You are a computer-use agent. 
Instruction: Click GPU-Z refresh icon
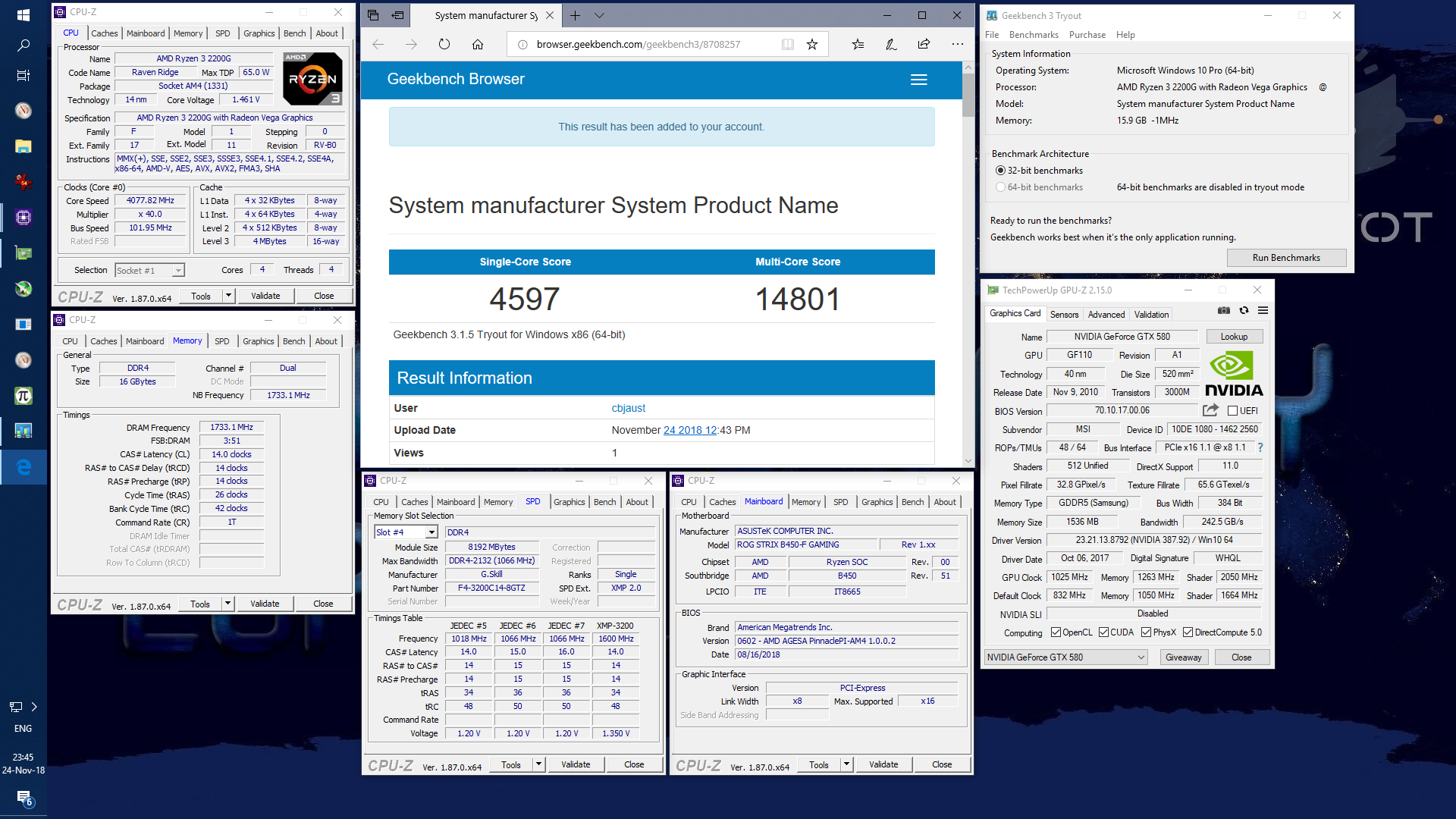click(1244, 310)
